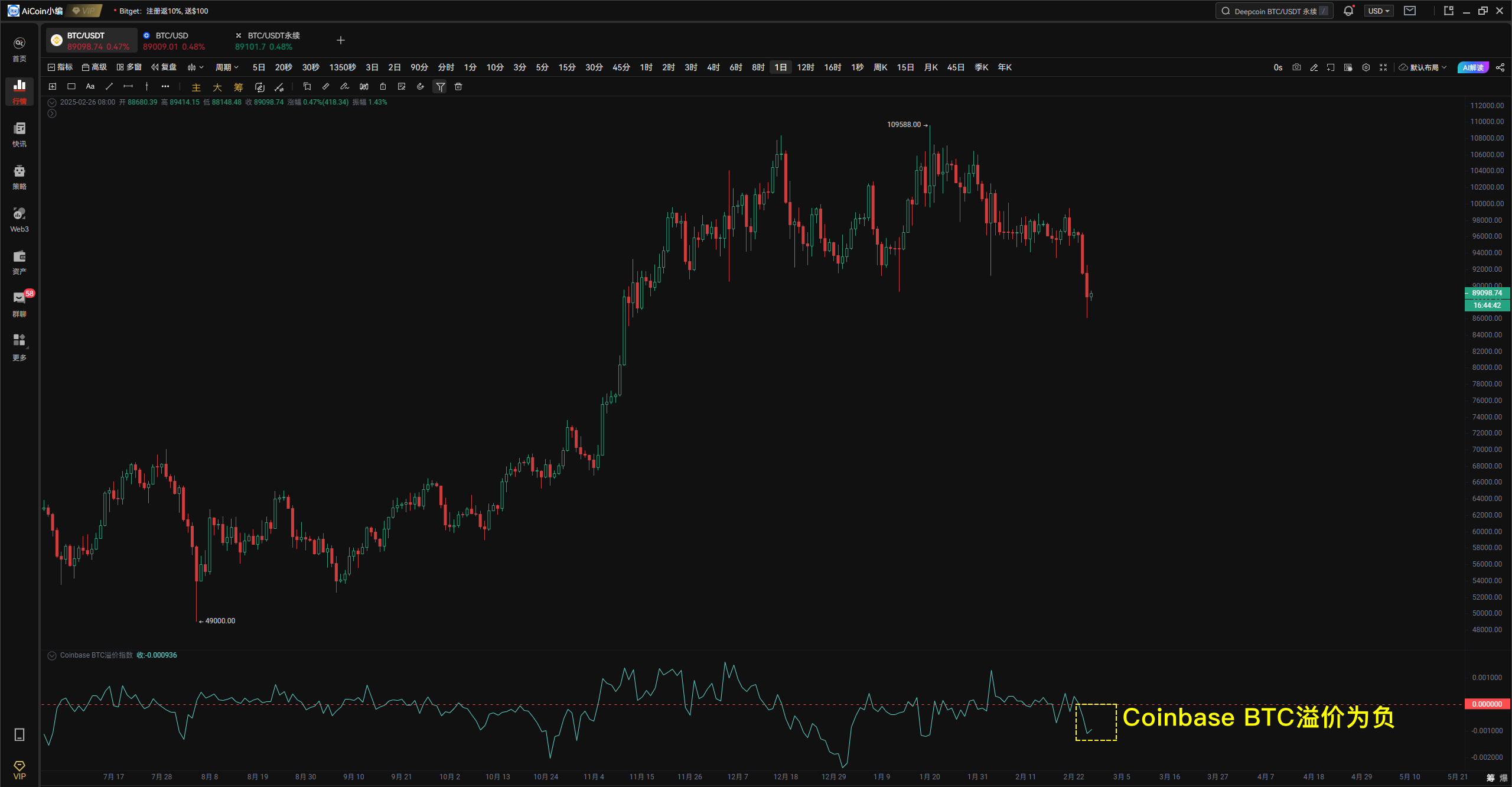Expand the 周期 period dropdown

227,67
